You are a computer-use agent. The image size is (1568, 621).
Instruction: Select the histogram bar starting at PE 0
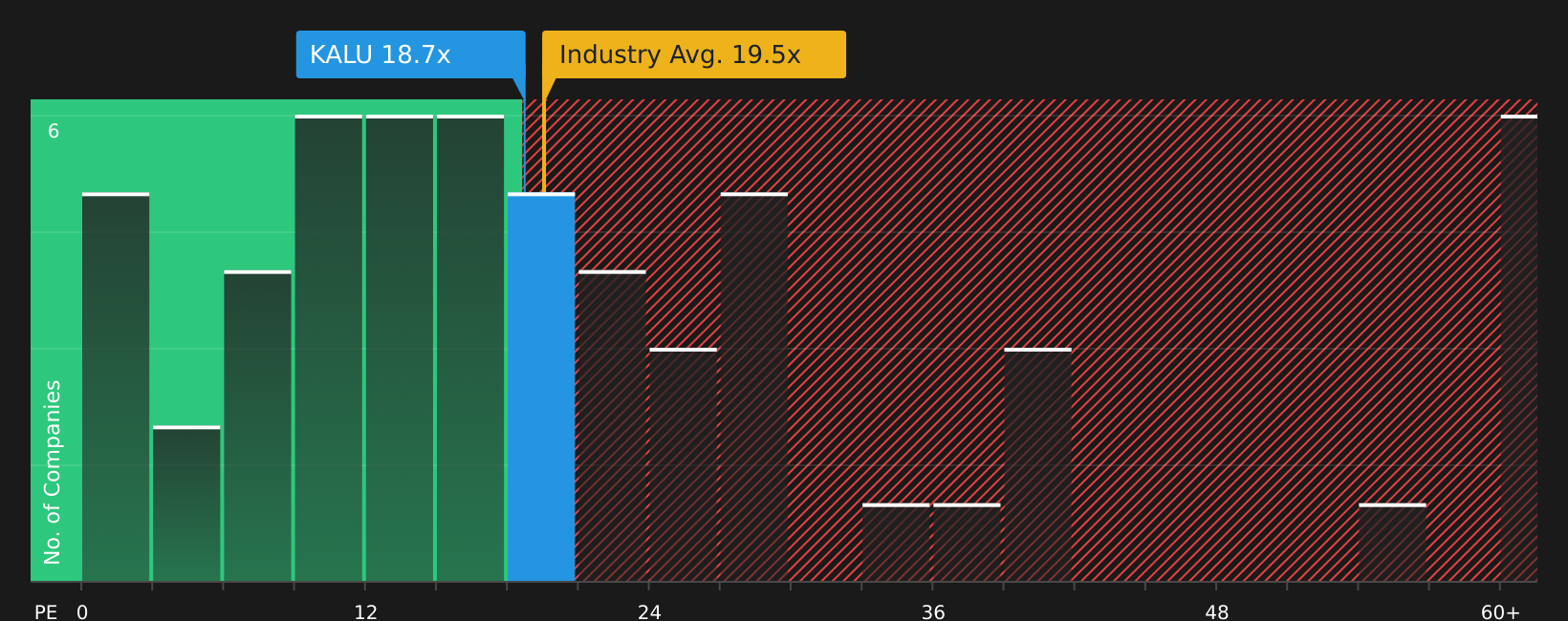[x=116, y=387]
